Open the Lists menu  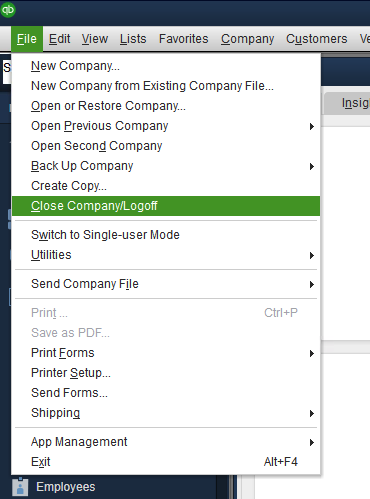pyautogui.click(x=133, y=39)
